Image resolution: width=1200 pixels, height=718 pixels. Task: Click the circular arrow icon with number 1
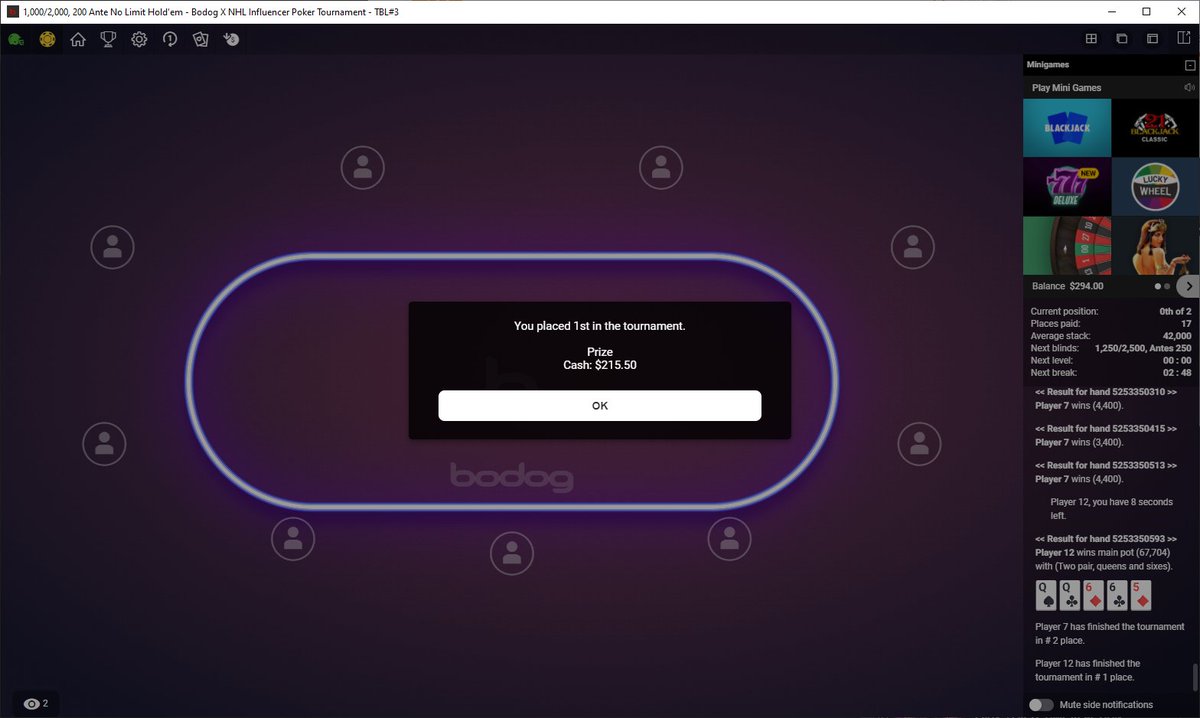click(x=170, y=40)
